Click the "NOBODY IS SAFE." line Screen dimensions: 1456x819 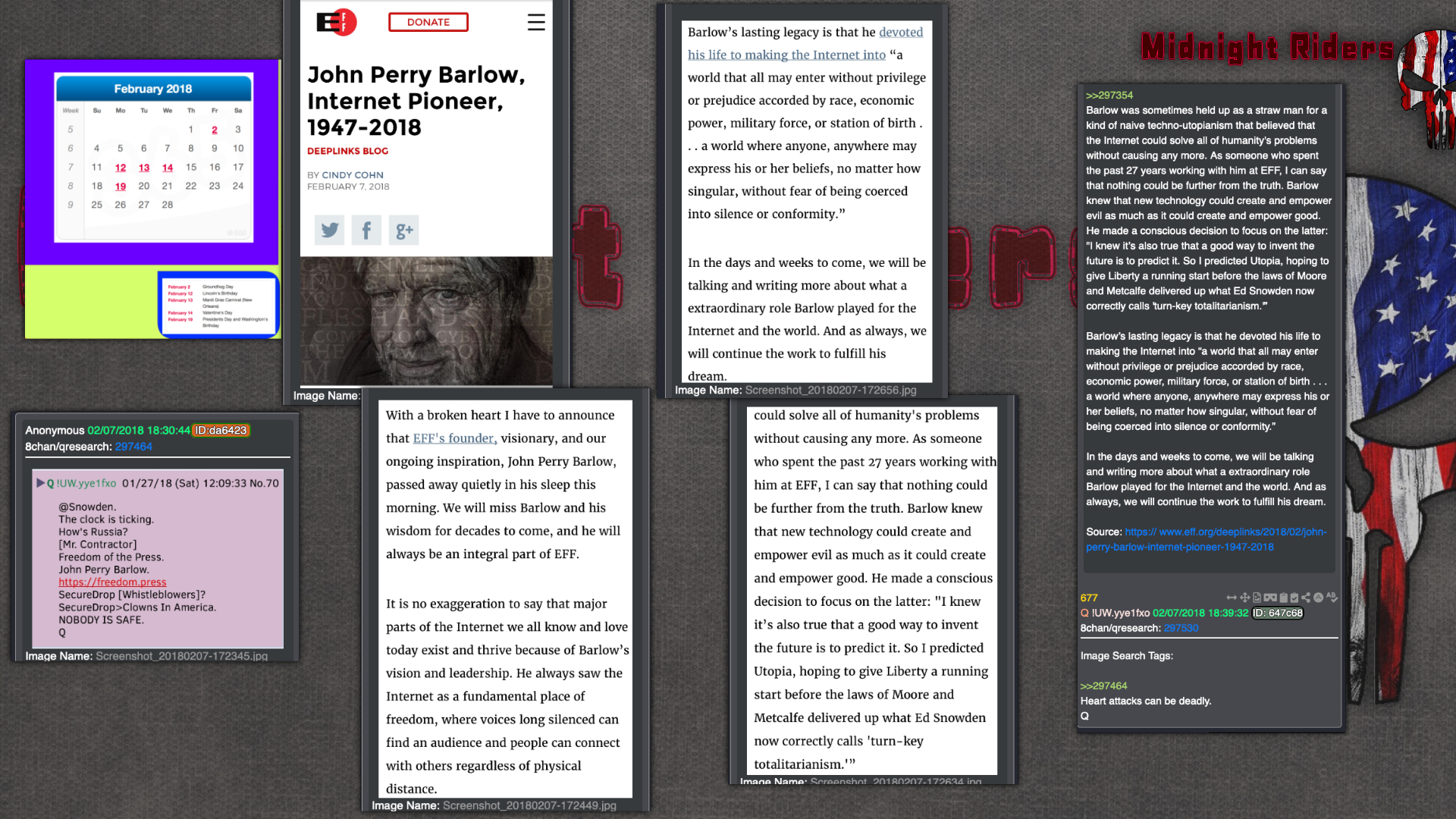tap(101, 620)
